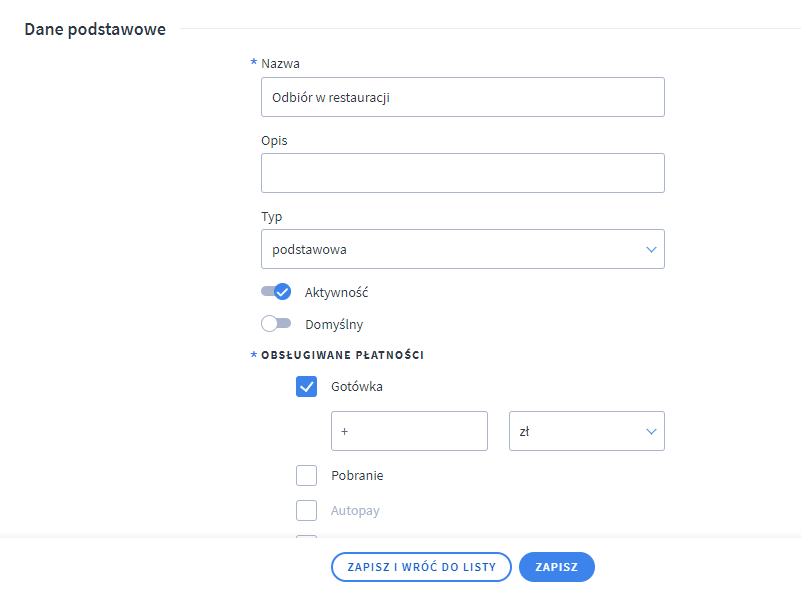Image resolution: width=801 pixels, height=595 pixels.
Task: Enable the Domyślny toggle switch
Action: pos(276,324)
